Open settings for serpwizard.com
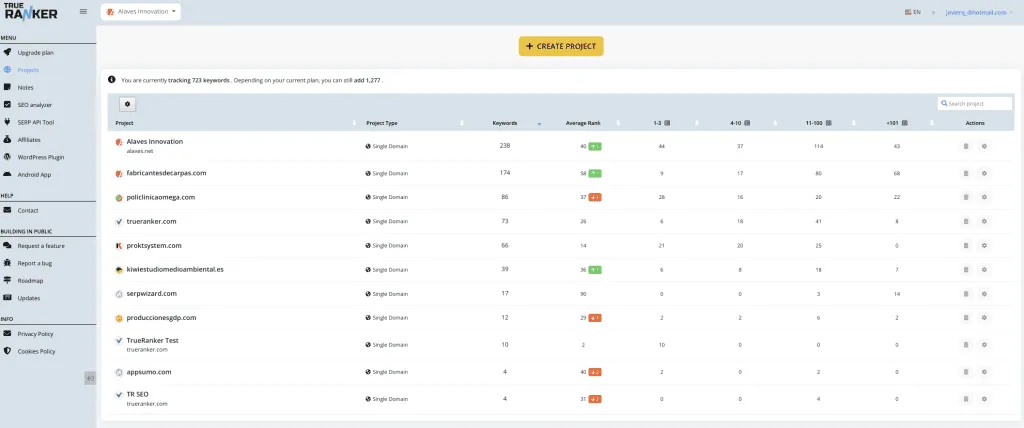1024x428 pixels. pos(984,294)
